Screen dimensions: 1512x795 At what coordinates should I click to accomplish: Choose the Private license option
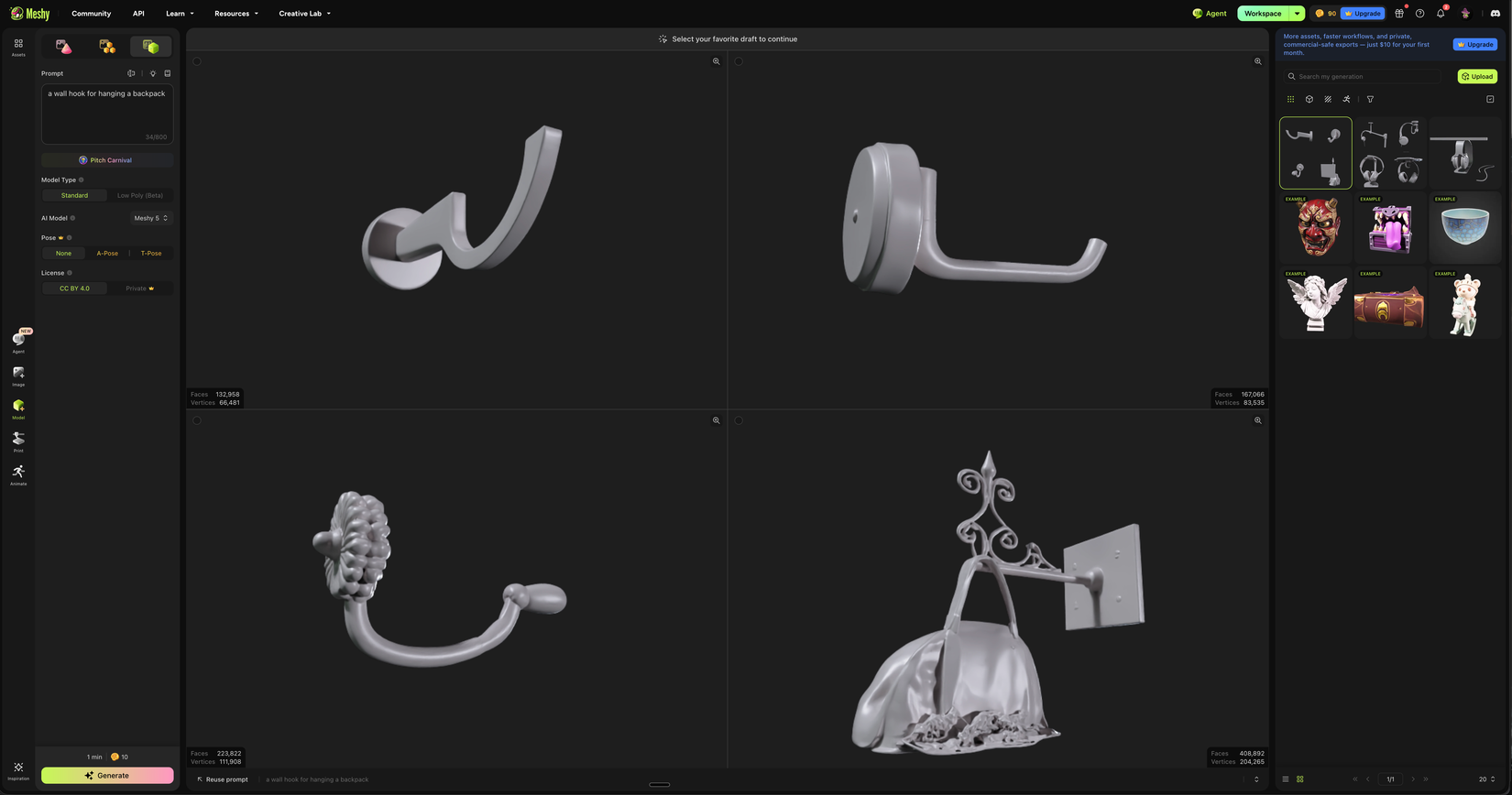click(140, 289)
